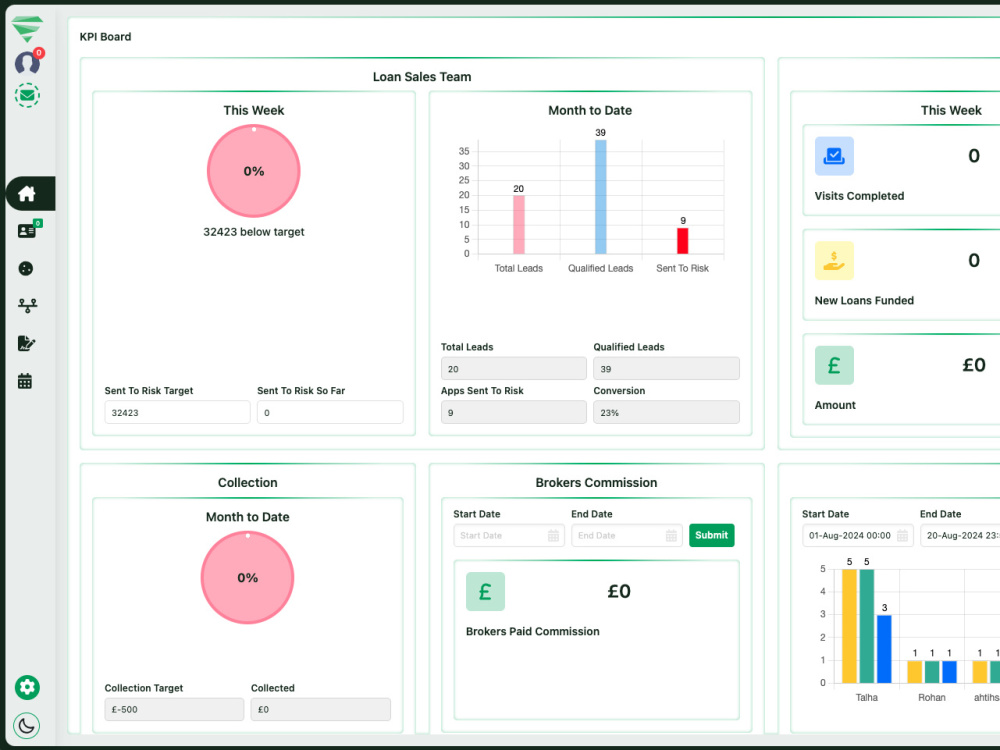The height and width of the screenshot is (750, 1000).
Task: Click Talha's blue bar labeled 3
Action: [x=884, y=649]
